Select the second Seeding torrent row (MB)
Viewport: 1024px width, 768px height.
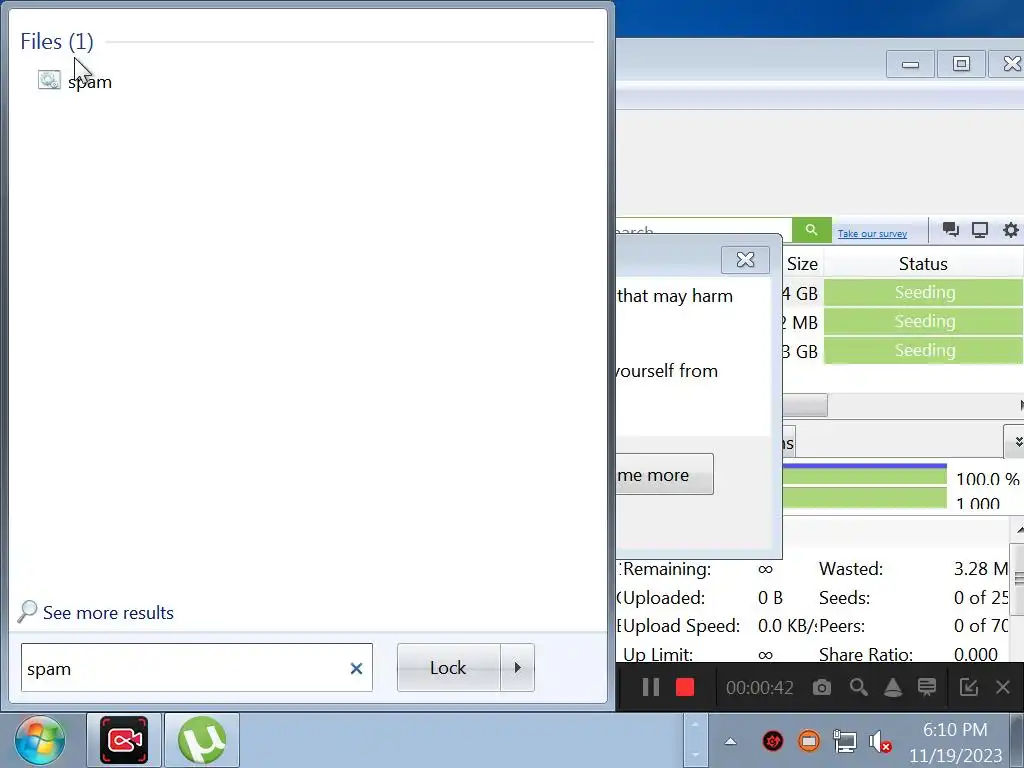(x=923, y=321)
